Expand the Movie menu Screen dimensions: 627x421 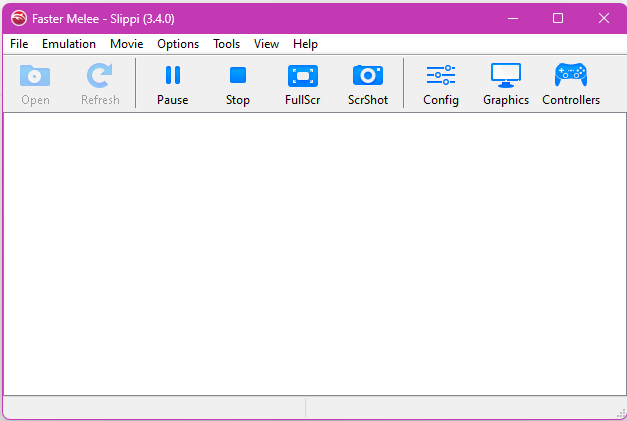(x=127, y=44)
